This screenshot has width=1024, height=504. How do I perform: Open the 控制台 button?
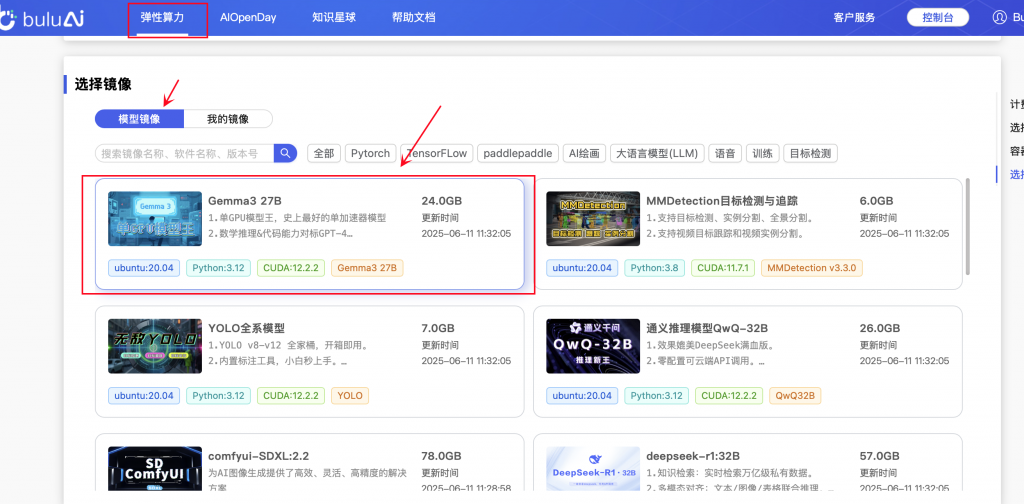click(x=938, y=18)
